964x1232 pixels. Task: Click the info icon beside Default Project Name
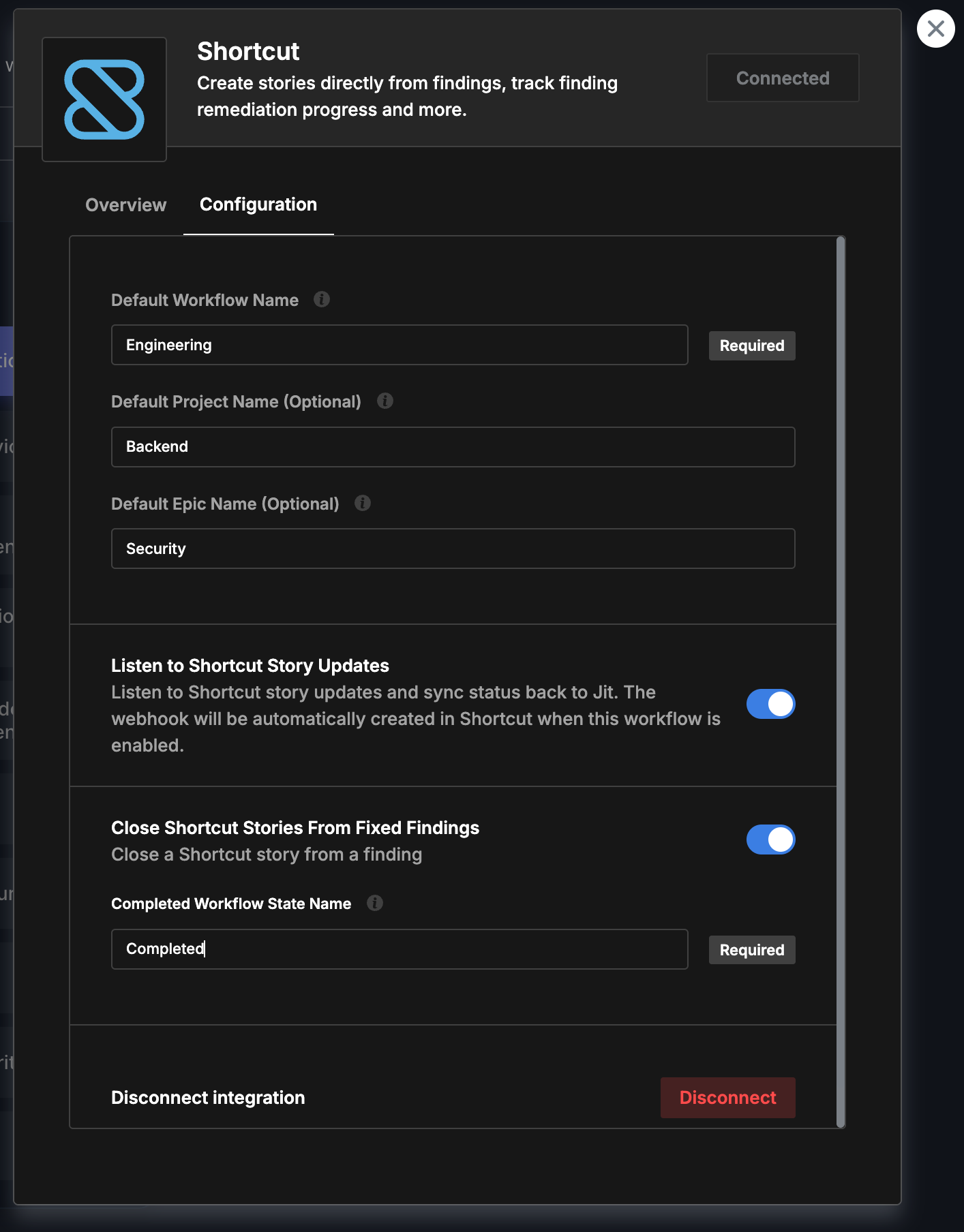(385, 401)
